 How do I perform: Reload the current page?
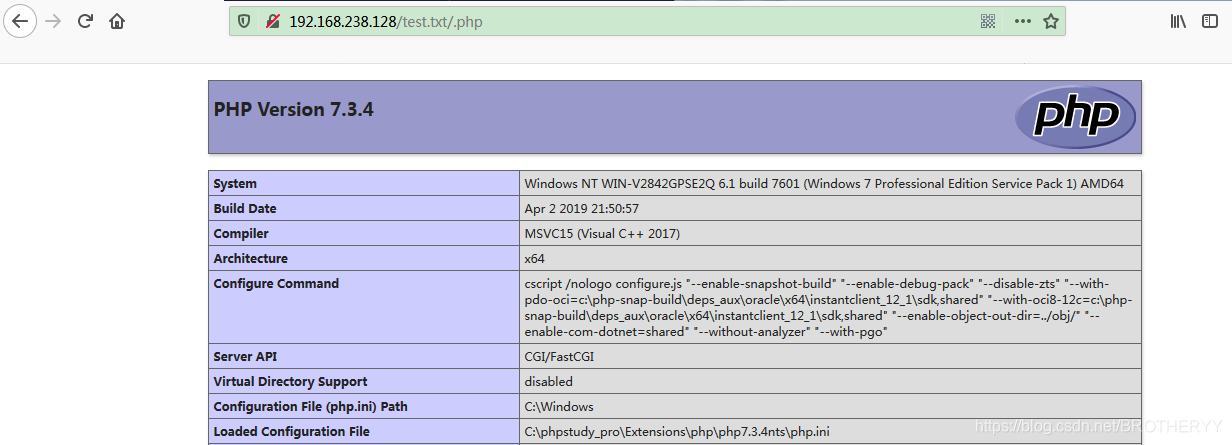(x=86, y=21)
